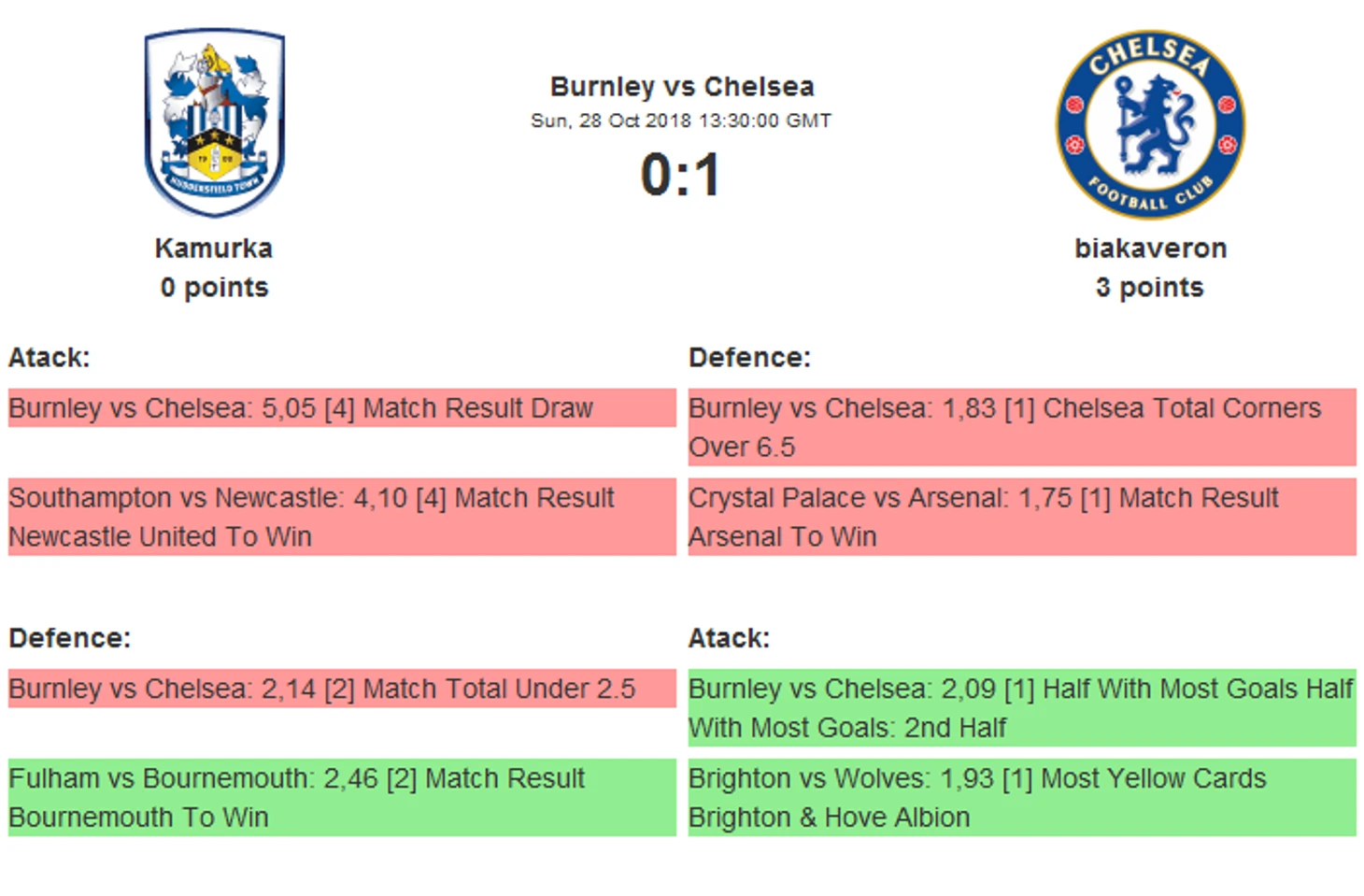This screenshot has width=1364, height=896.
Task: Select the Brighton Most Yellow Cards bet
Action: point(1021,797)
